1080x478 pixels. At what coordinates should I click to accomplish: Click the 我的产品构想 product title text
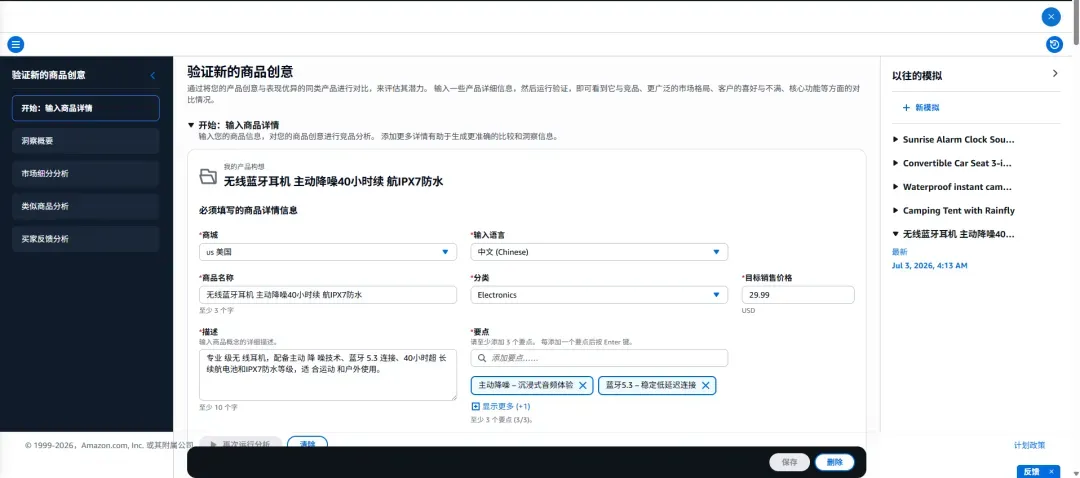point(333,181)
